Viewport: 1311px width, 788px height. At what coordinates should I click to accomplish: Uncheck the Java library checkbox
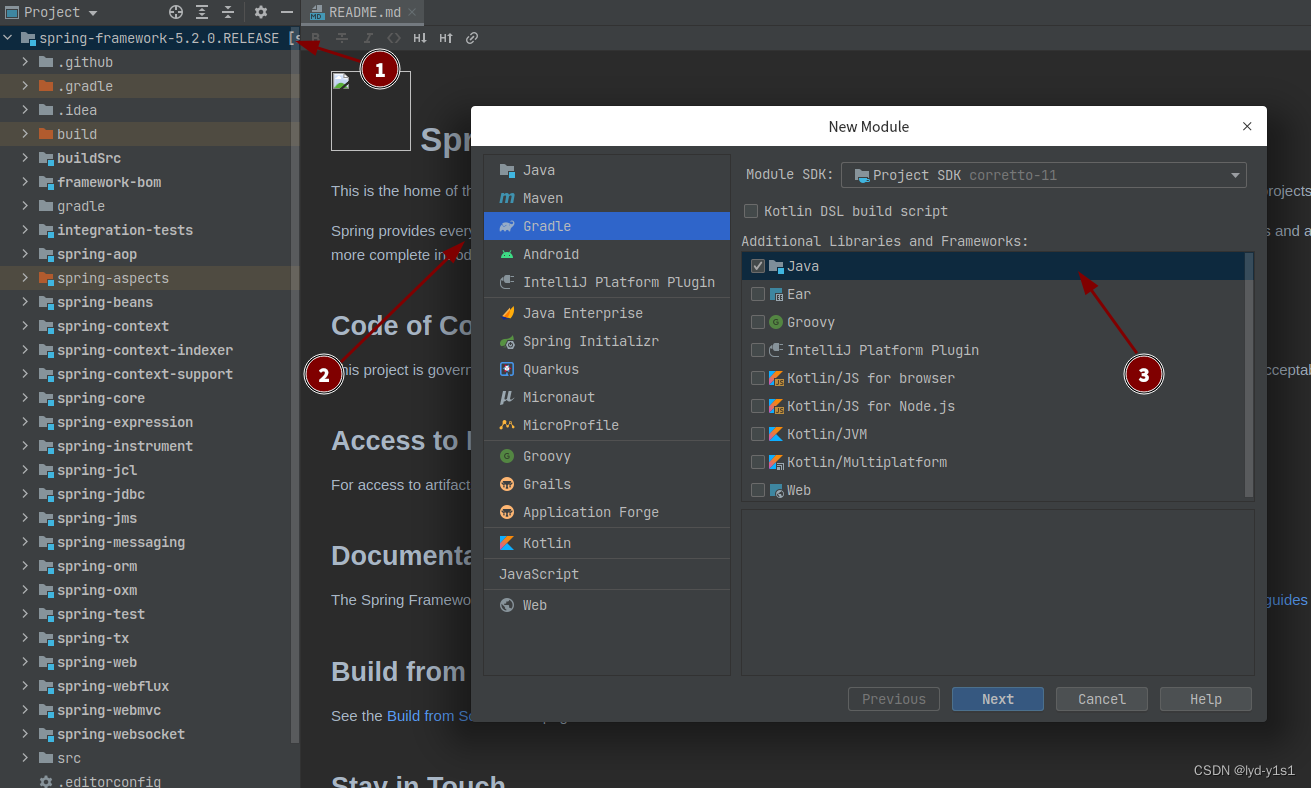click(x=758, y=266)
